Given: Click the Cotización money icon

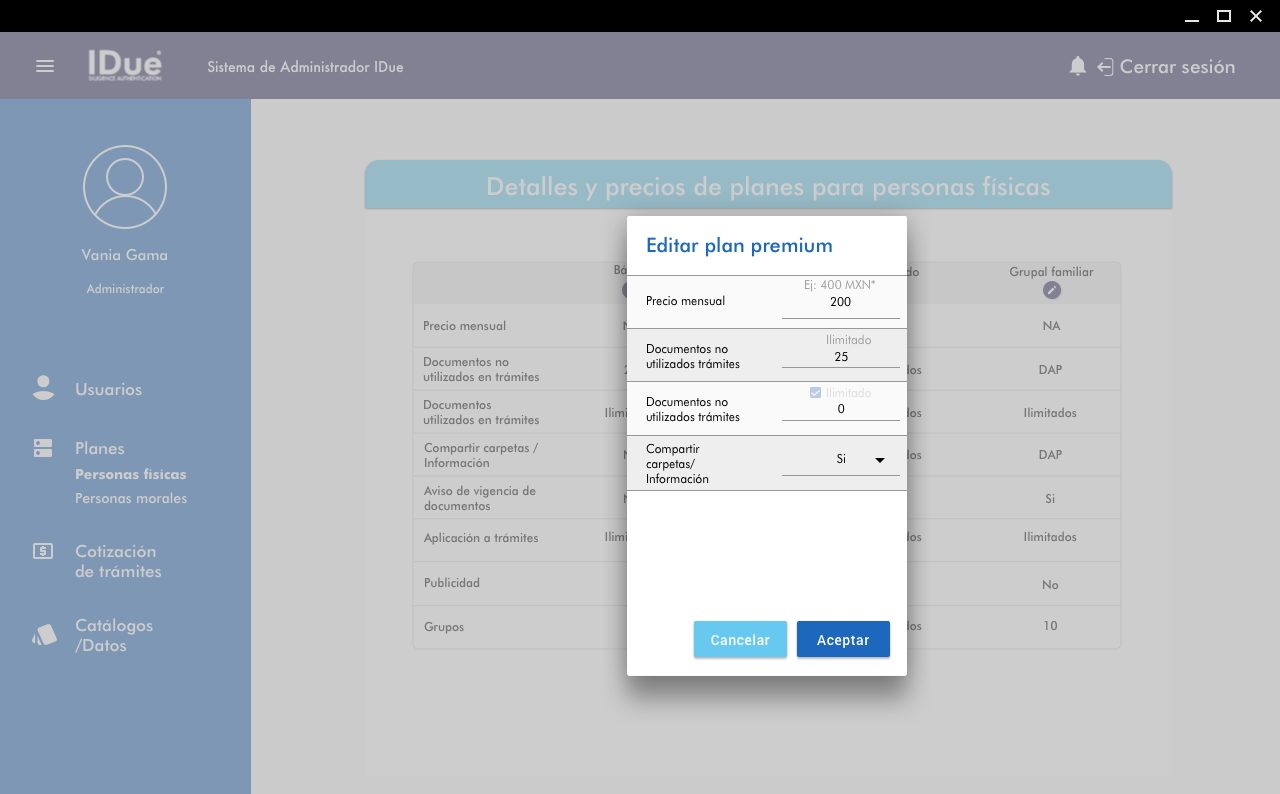Looking at the screenshot, I should [x=43, y=551].
